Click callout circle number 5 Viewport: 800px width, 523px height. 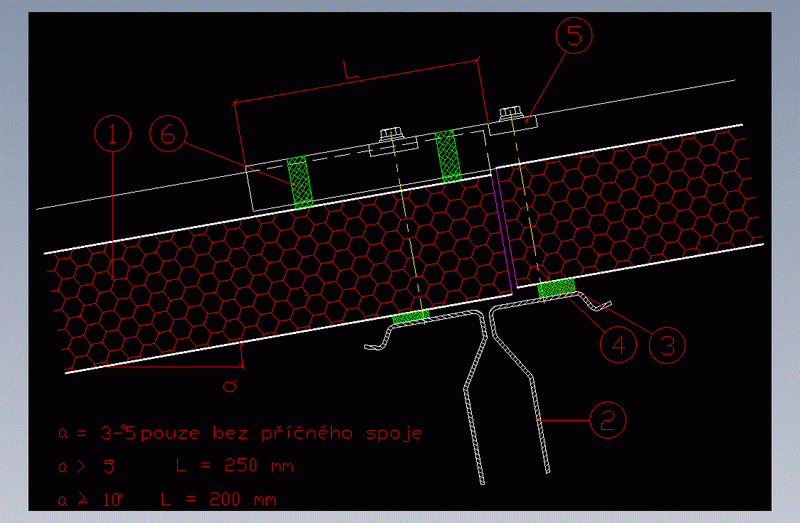point(573,37)
